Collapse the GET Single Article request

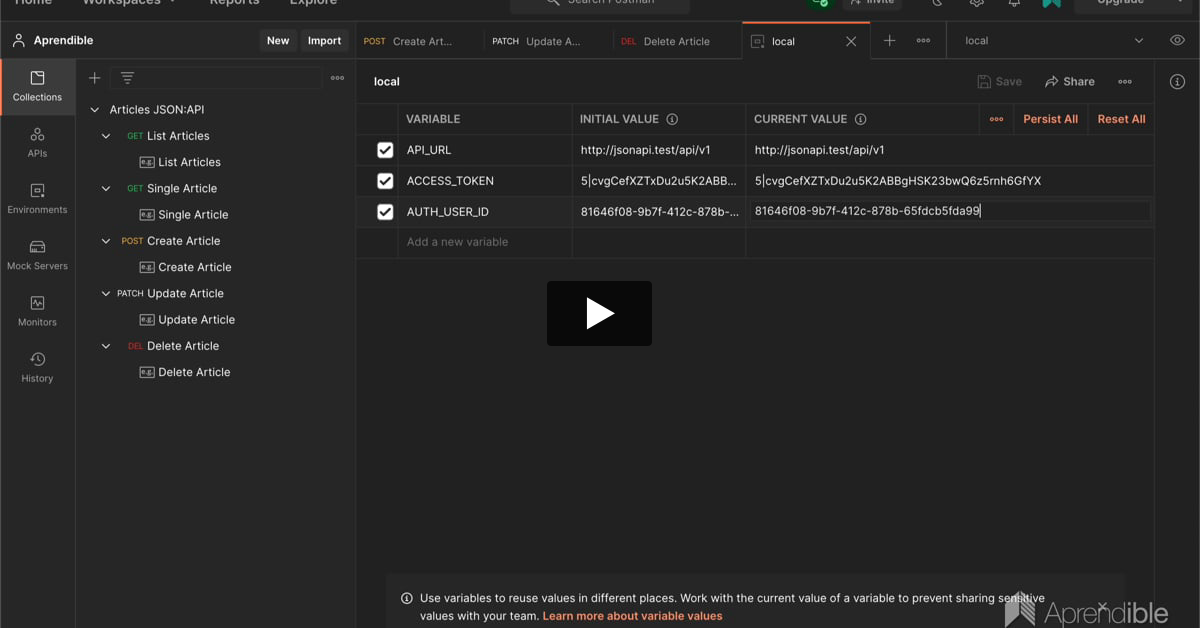click(x=106, y=188)
